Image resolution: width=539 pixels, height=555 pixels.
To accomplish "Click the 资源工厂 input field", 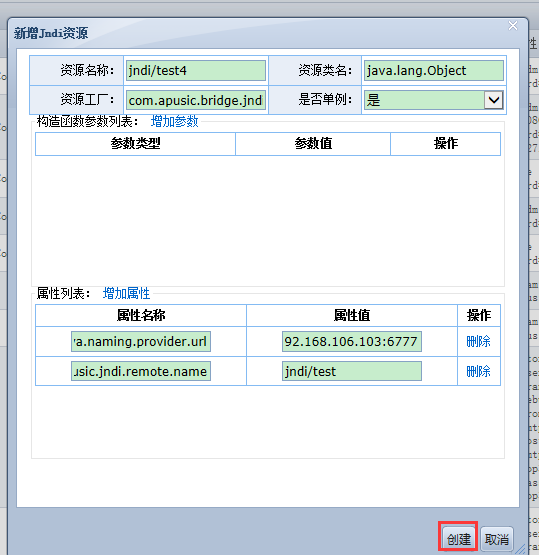I will tap(196, 100).
